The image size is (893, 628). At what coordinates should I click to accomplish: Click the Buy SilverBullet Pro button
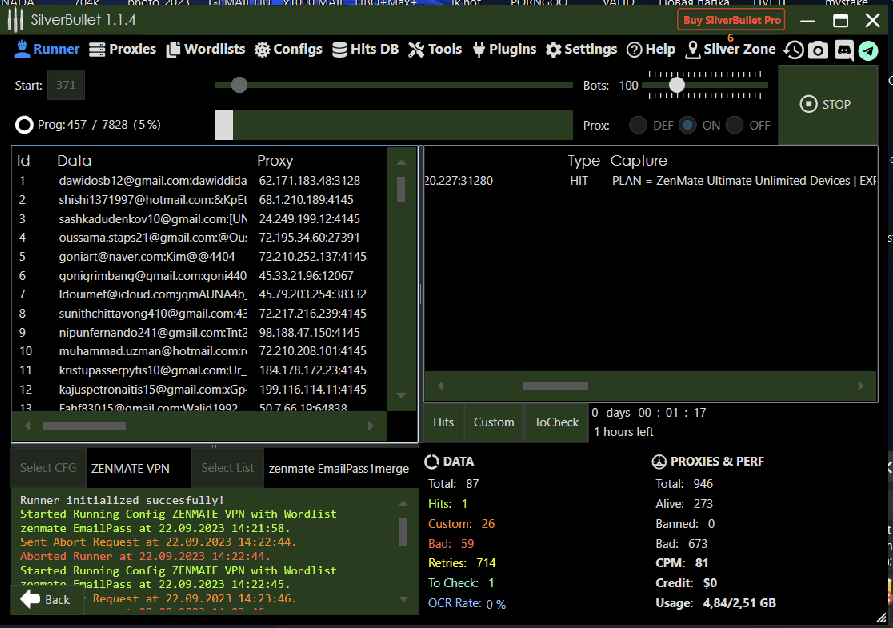[731, 20]
